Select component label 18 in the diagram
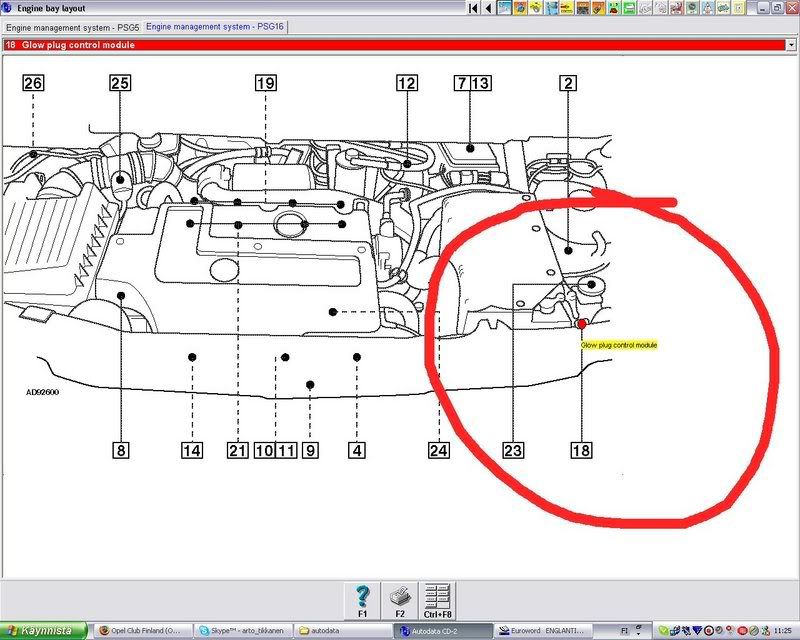This screenshot has height=640, width=800. tap(581, 451)
